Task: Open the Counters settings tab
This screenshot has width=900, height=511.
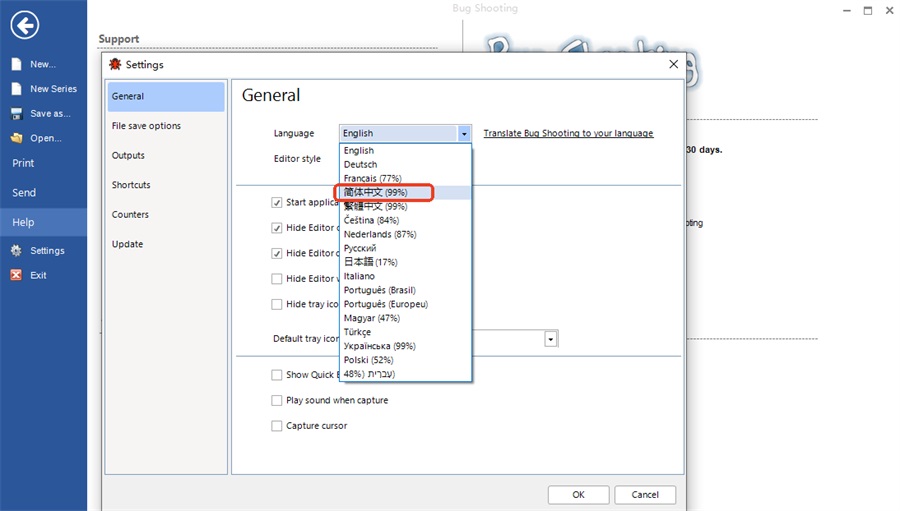Action: pos(166,215)
